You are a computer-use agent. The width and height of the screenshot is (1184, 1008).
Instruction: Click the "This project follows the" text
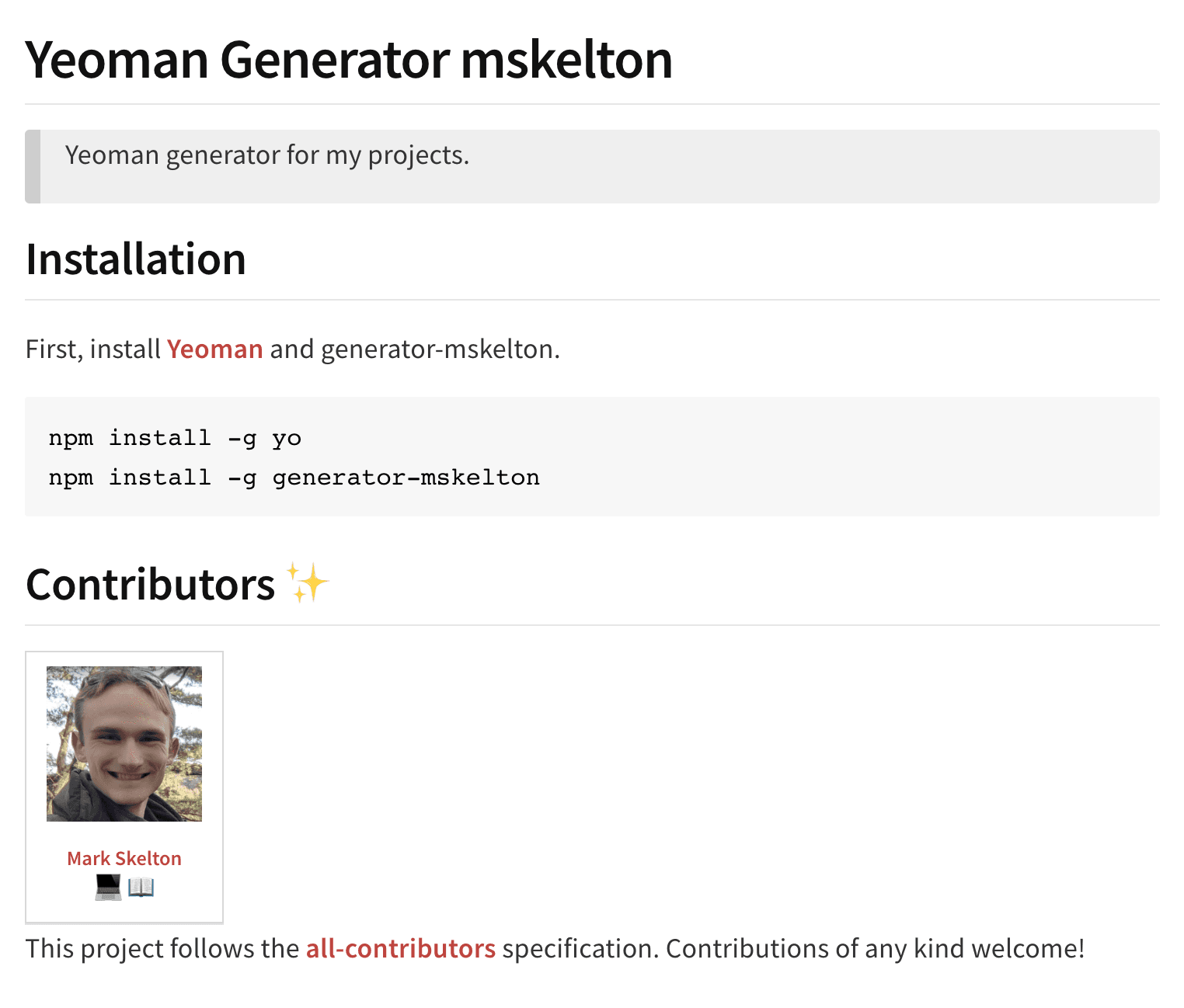[x=162, y=949]
